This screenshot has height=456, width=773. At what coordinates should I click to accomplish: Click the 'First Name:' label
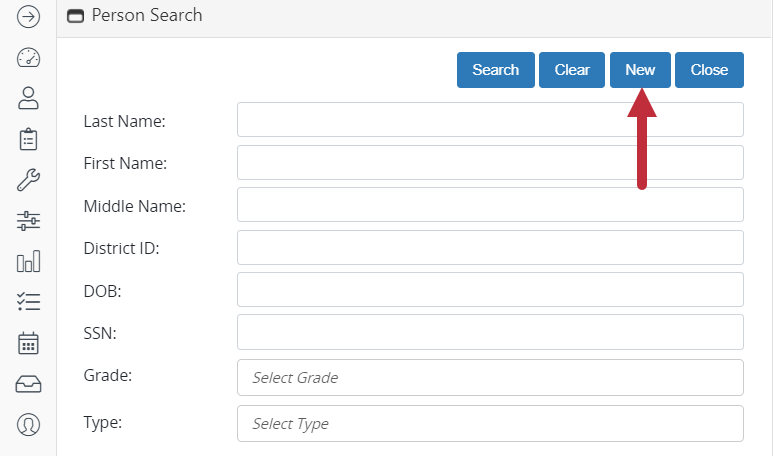point(125,163)
